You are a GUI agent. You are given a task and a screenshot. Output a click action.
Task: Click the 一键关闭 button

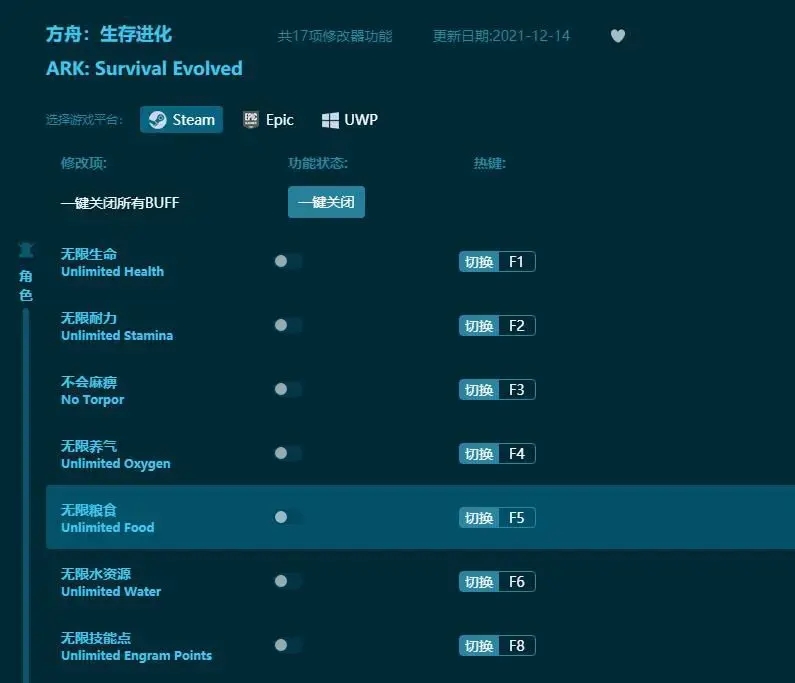click(327, 202)
